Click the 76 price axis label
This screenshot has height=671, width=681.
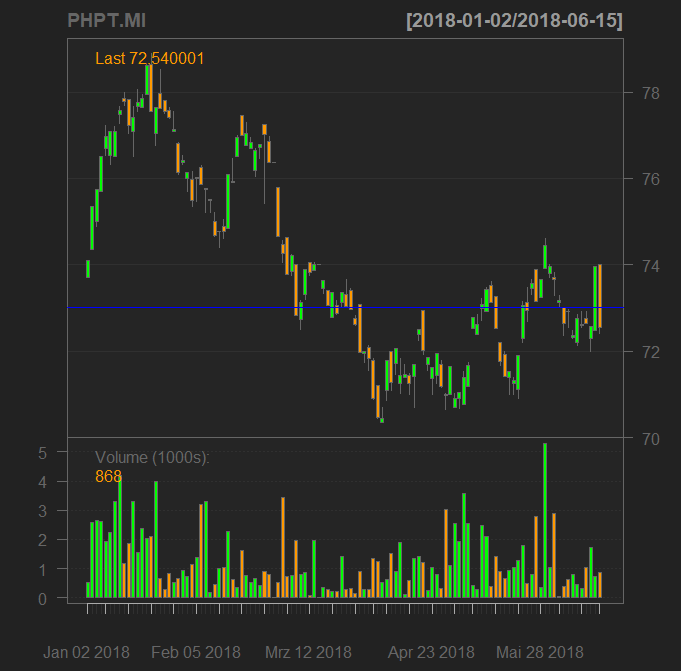tap(649, 180)
